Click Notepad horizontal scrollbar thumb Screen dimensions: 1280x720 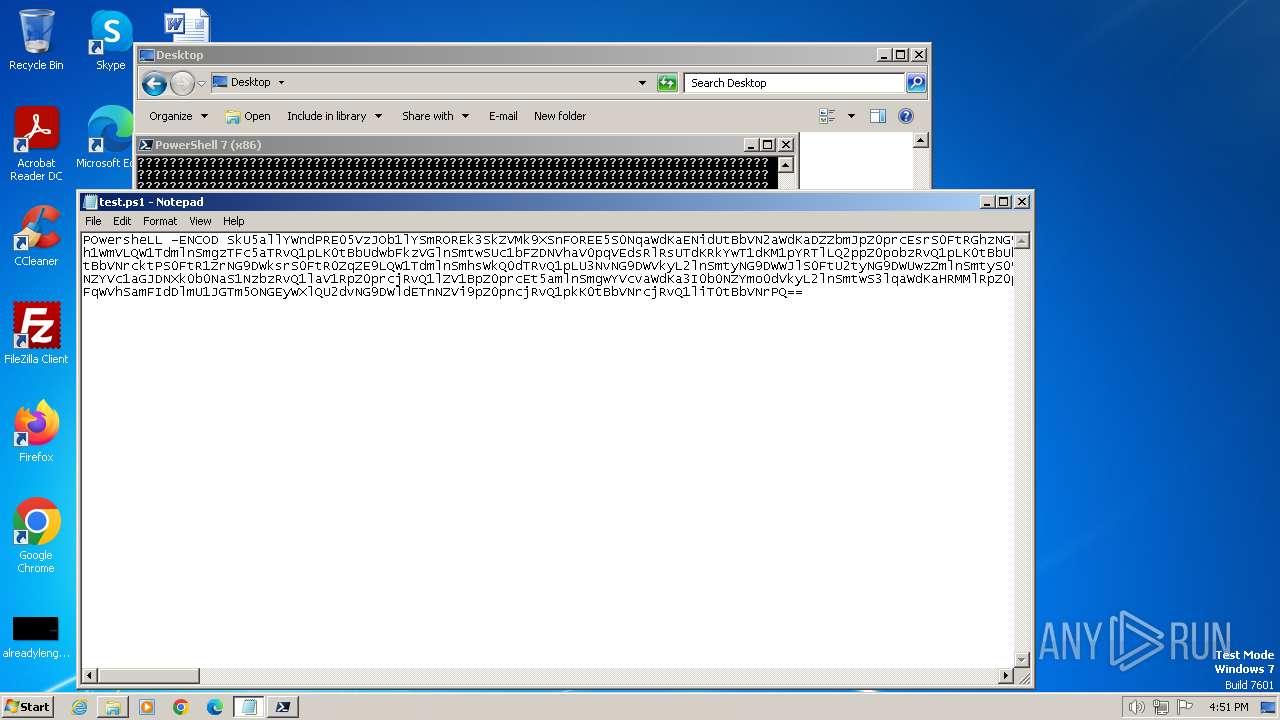click(x=148, y=676)
